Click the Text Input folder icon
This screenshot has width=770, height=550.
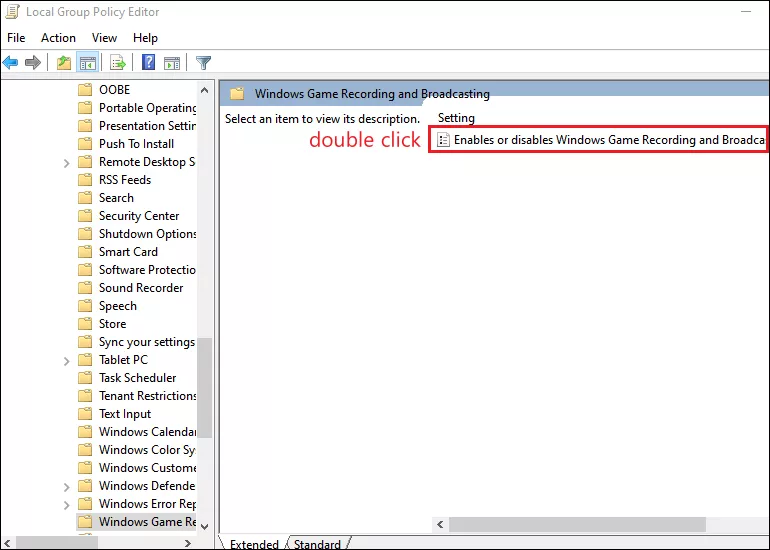coord(85,414)
